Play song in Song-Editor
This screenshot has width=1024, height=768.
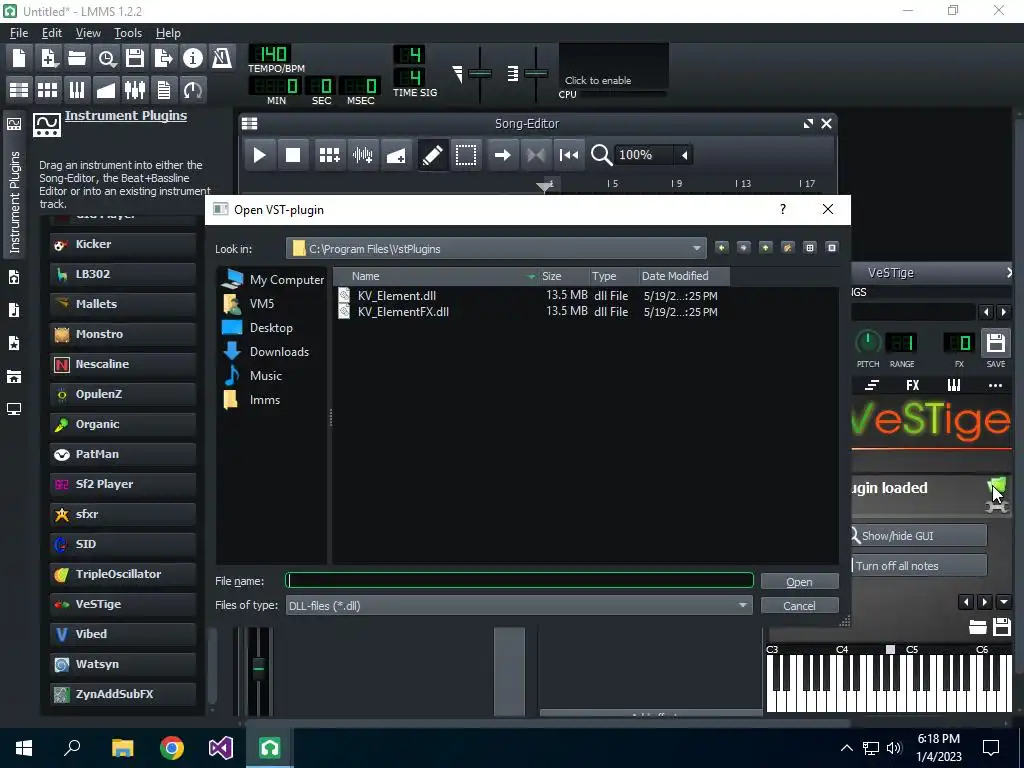click(259, 155)
